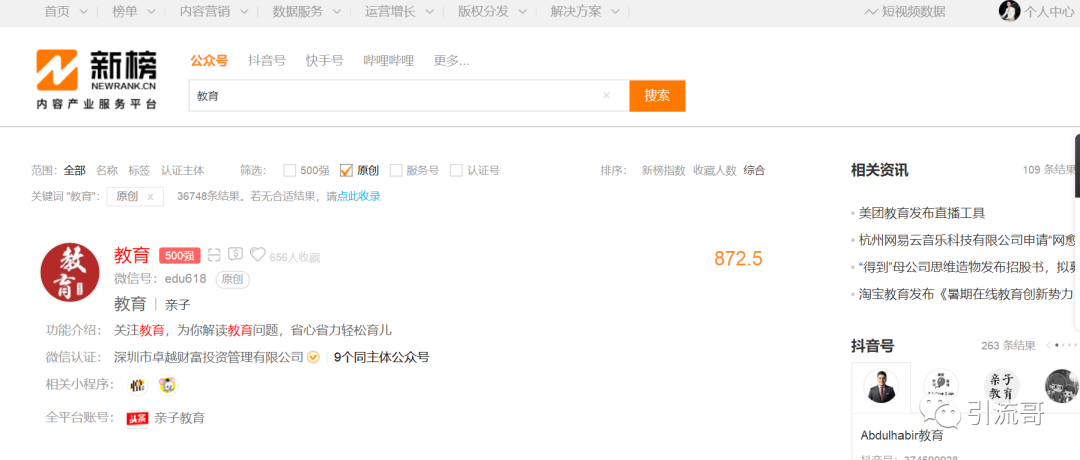This screenshot has height=460, width=1080.
Task: Click the 点此收录 link
Action: coord(358,196)
